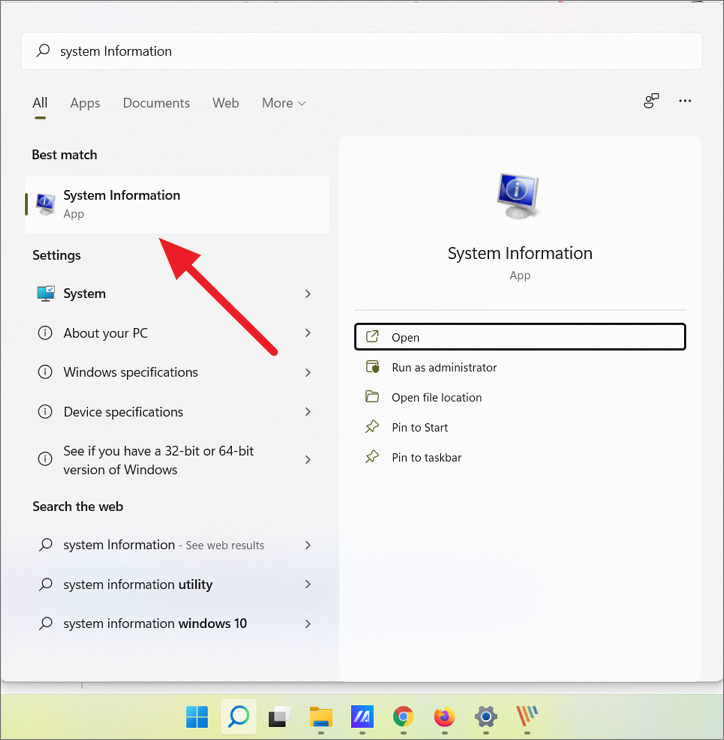Click info icon beside 32-bit or 64-bit entry

pyautogui.click(x=45, y=459)
